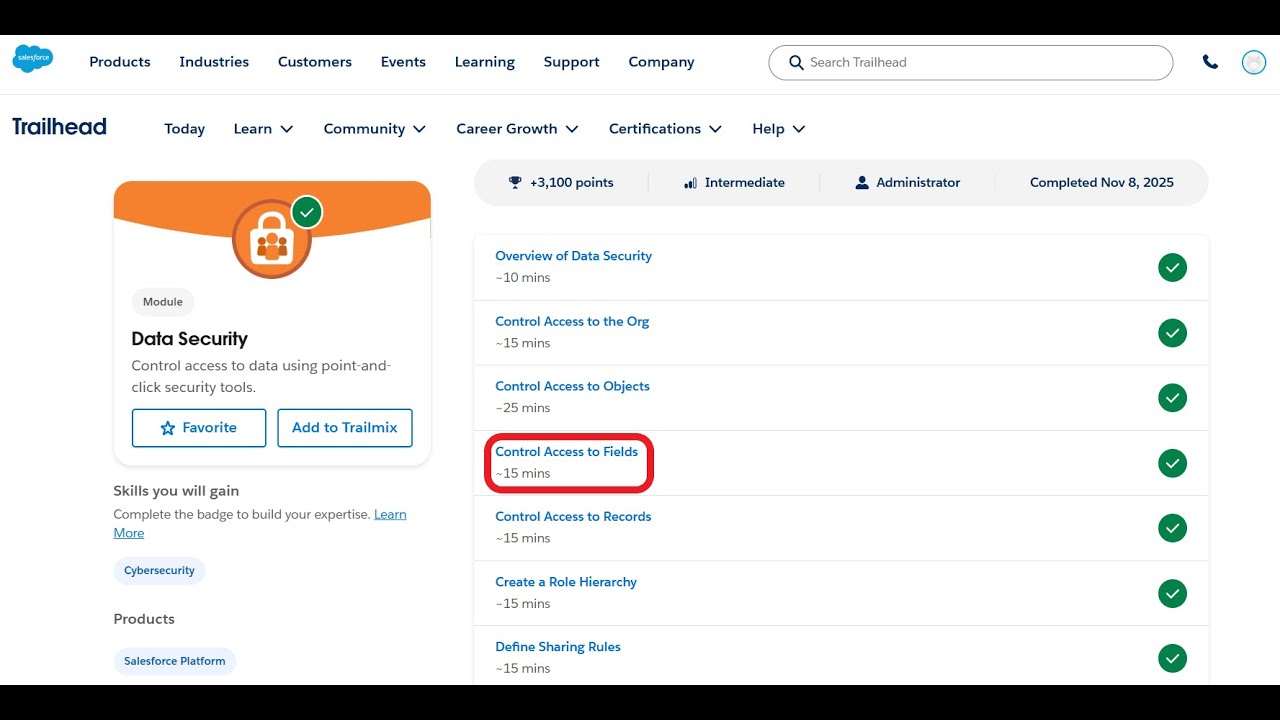Click the Cybersecurity skill tag
Viewport: 1280px width, 720px height.
[159, 571]
